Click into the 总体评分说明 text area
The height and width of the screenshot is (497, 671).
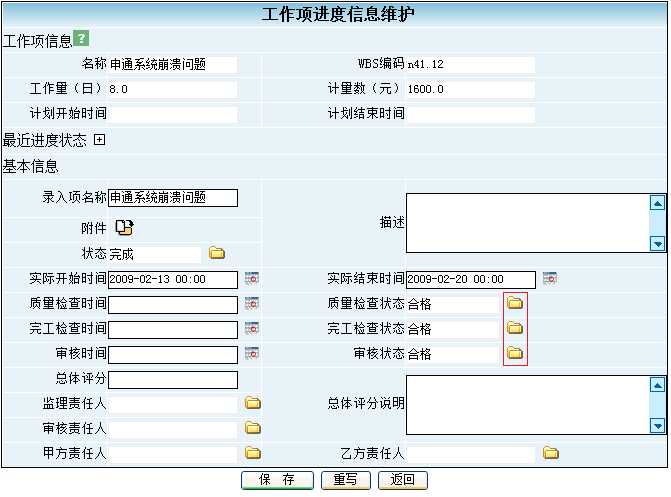point(528,405)
